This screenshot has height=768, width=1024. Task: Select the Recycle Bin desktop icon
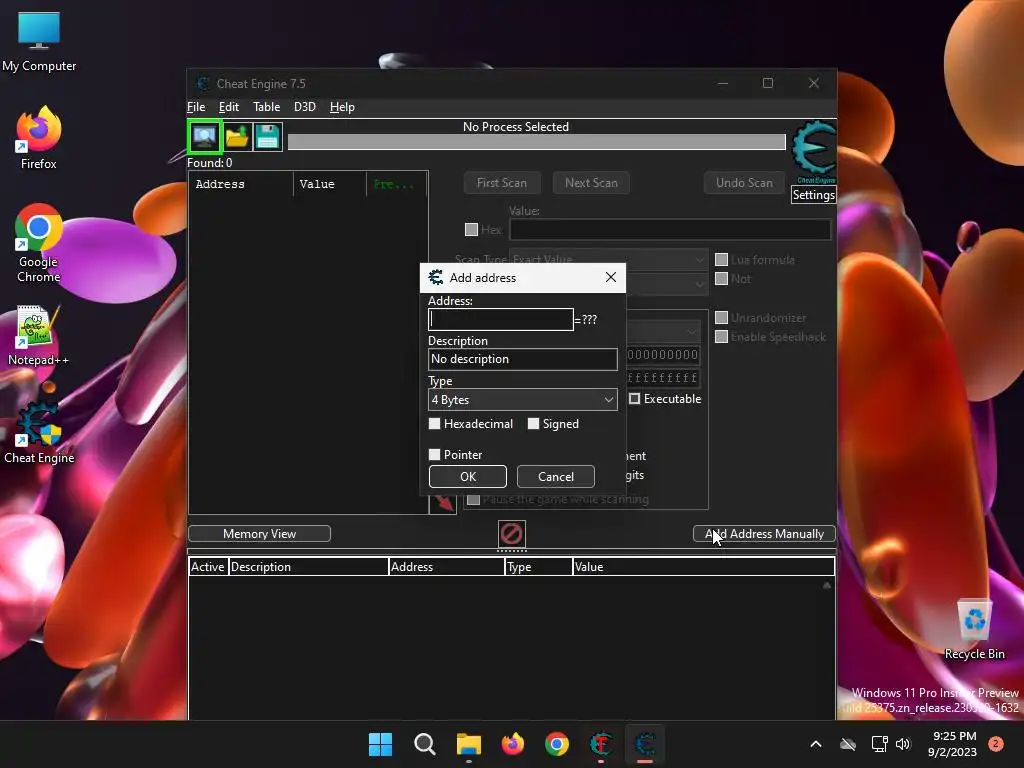pos(974,629)
